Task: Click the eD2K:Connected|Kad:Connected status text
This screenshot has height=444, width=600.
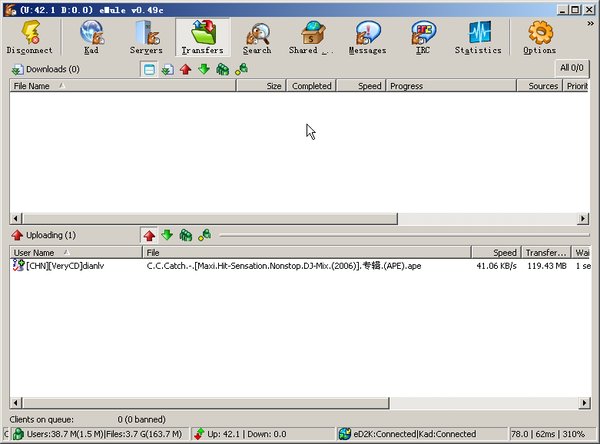Action: coord(415,434)
